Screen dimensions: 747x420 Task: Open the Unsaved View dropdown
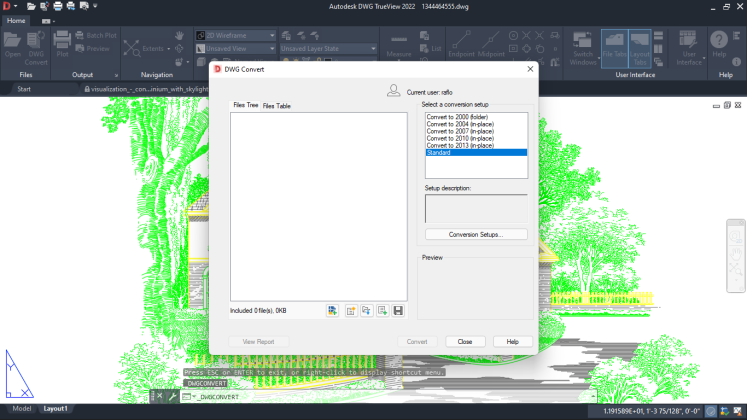click(236, 49)
